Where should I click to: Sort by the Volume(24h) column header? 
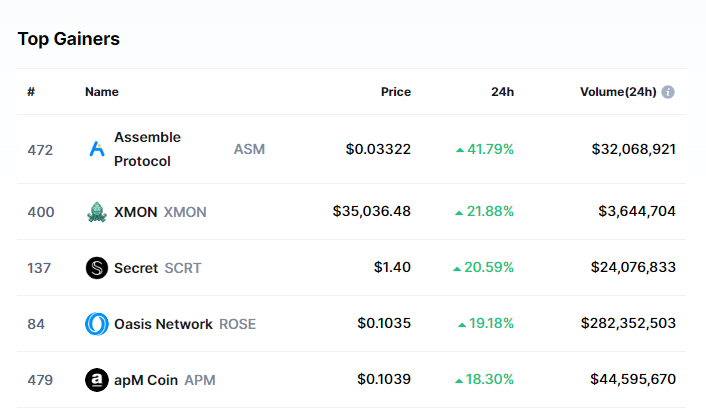click(x=617, y=92)
